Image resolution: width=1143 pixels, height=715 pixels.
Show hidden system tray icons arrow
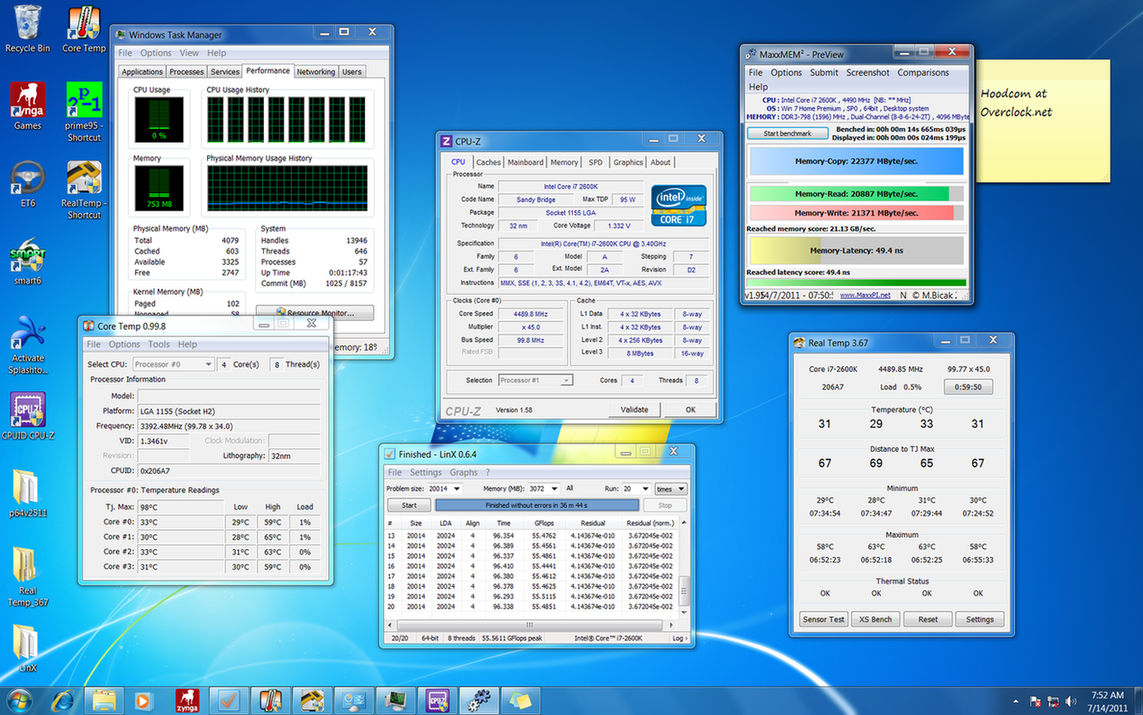point(1015,702)
